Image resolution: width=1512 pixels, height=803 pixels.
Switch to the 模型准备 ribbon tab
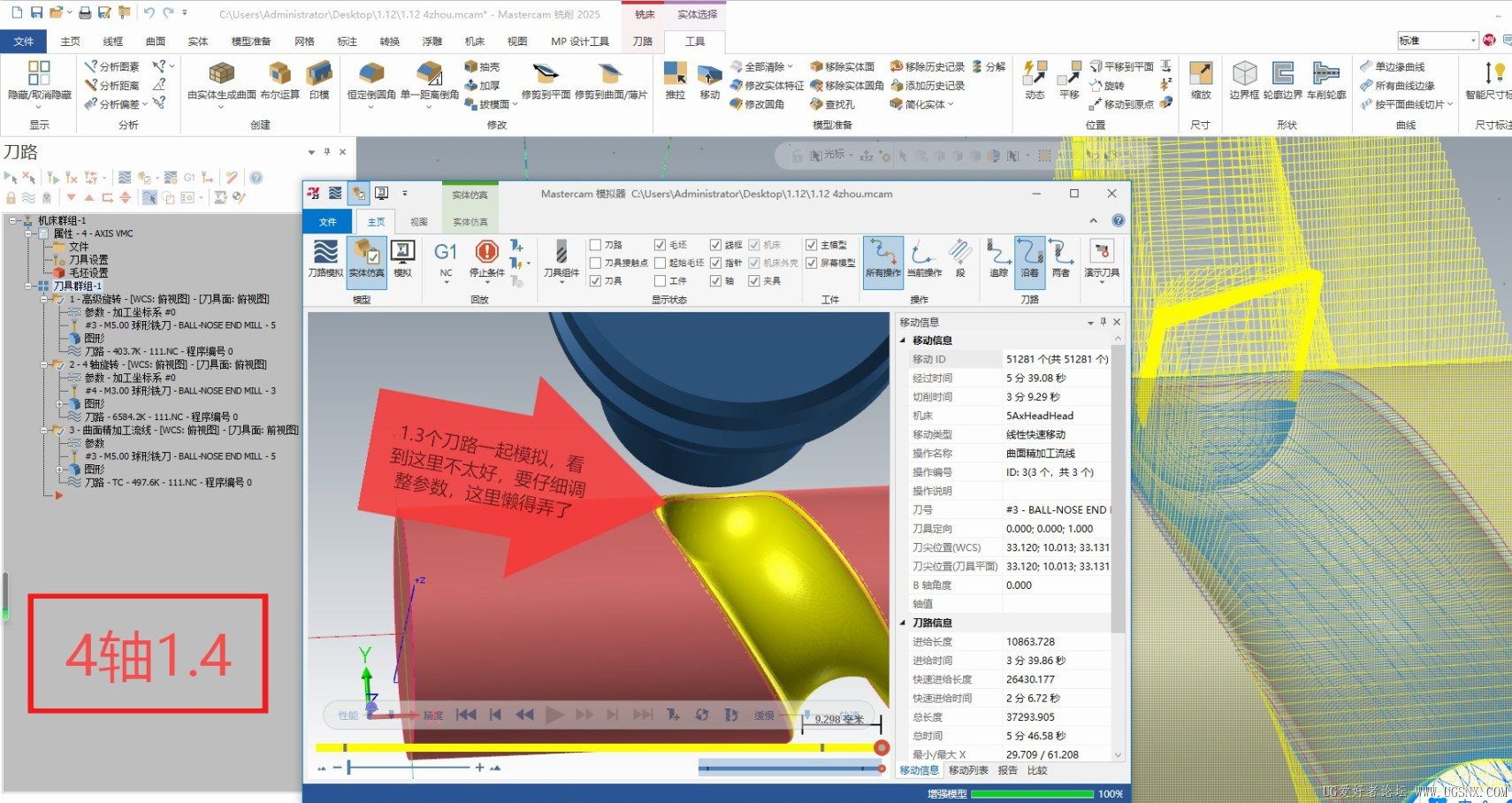pyautogui.click(x=251, y=42)
